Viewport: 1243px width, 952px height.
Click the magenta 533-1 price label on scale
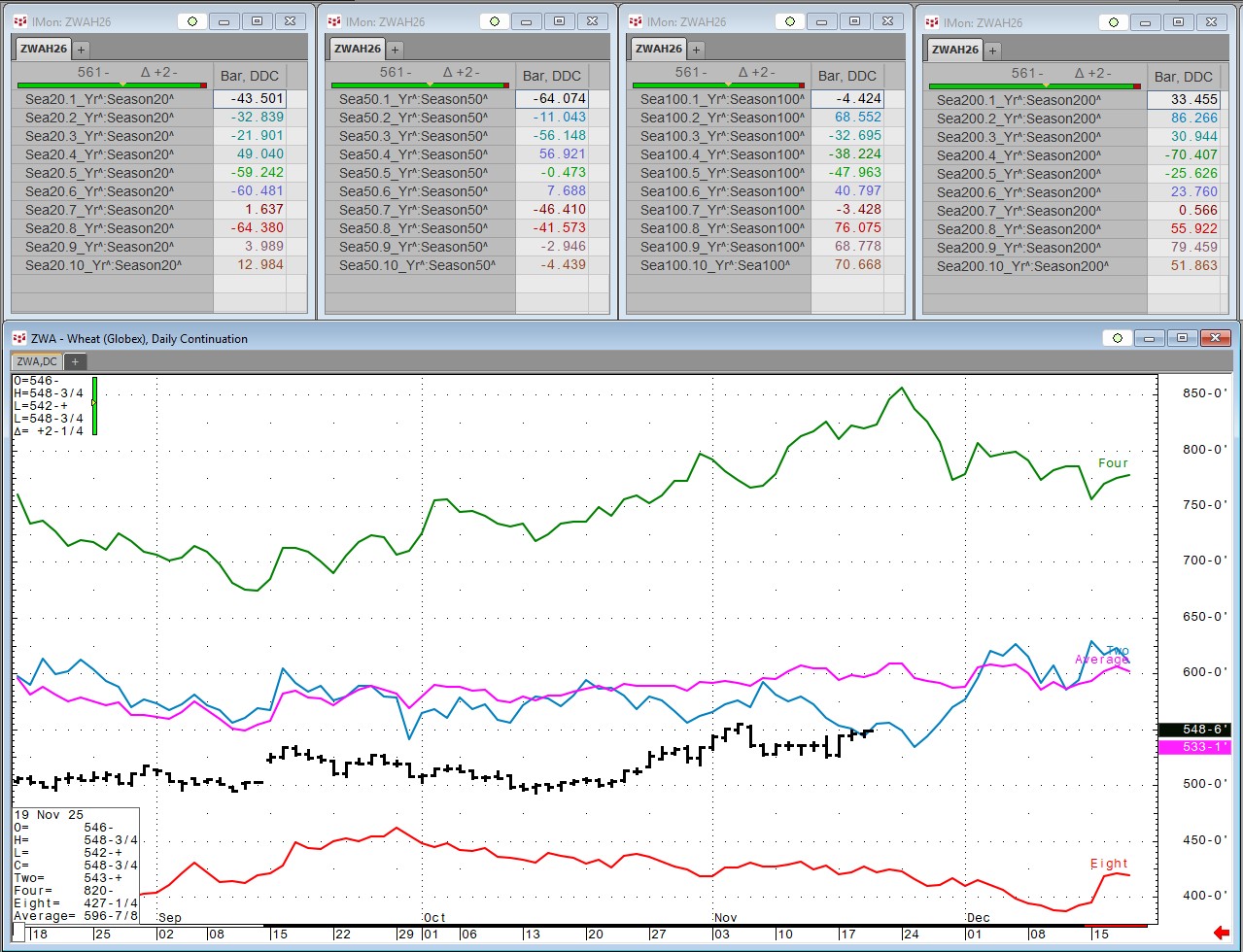[1194, 747]
